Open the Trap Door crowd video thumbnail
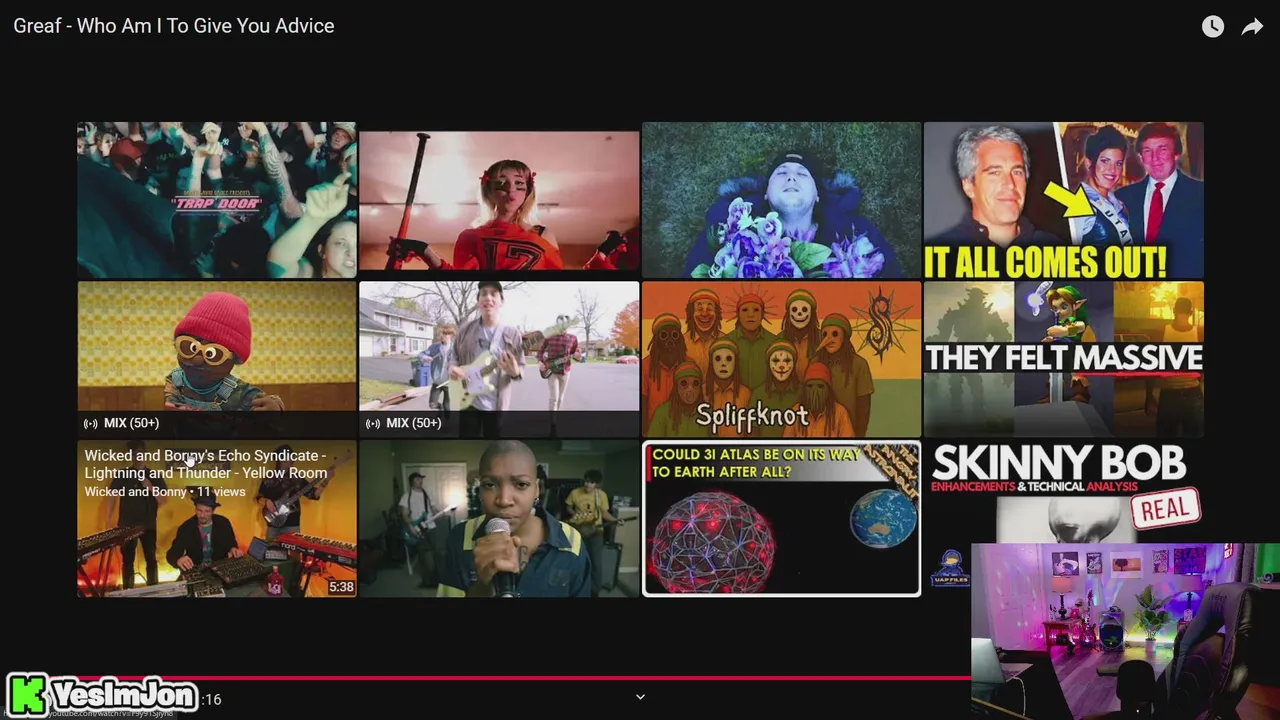This screenshot has width=1280, height=720. [217, 200]
